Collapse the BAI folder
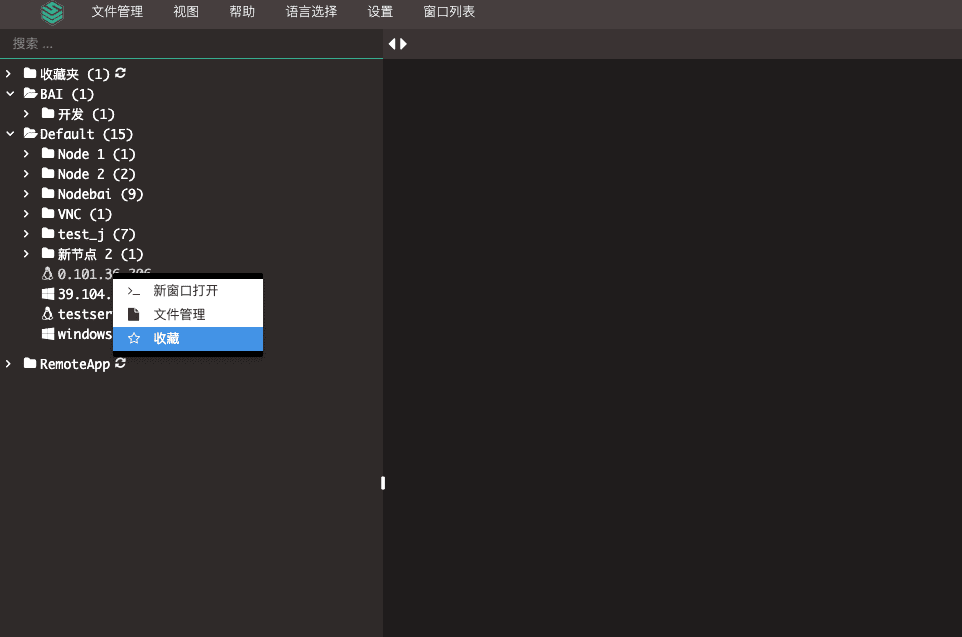962x637 pixels. click(10, 93)
